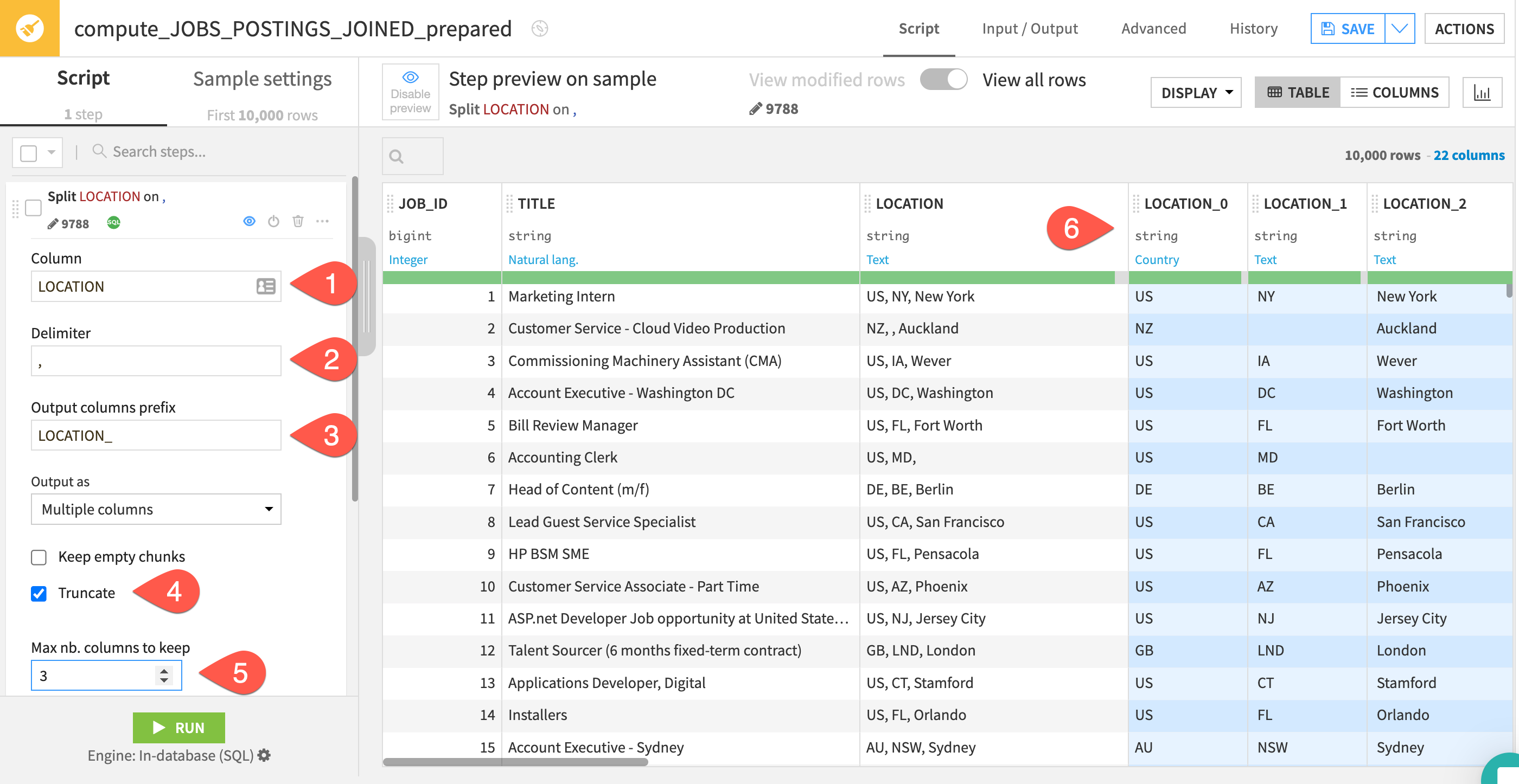Open the Split step more options ellipsis
The width and height of the screenshot is (1519, 784).
(x=322, y=221)
